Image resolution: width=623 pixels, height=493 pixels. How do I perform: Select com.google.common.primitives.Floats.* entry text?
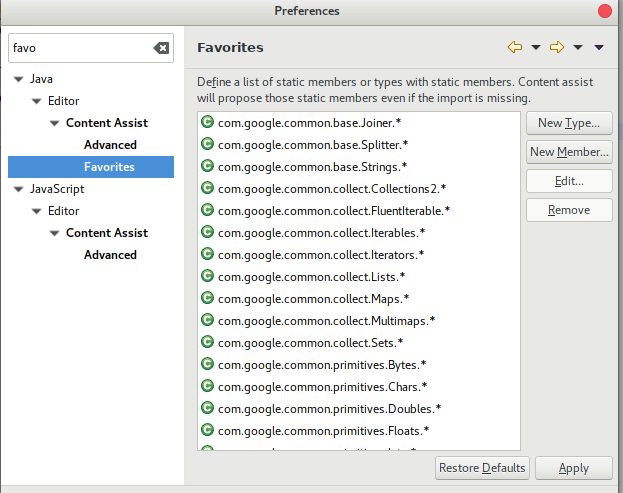323,431
